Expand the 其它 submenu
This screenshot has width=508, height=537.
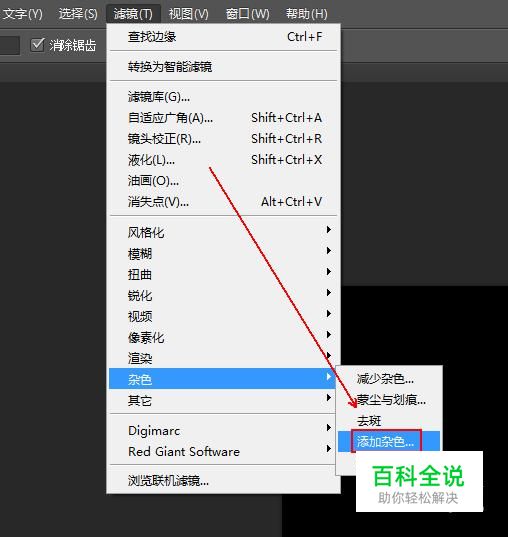[x=223, y=400]
